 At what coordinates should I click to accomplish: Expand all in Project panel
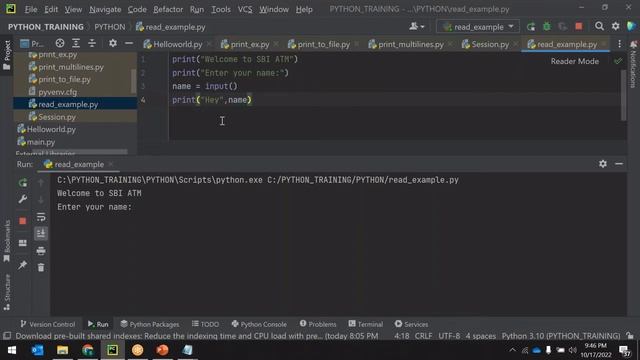(76, 43)
